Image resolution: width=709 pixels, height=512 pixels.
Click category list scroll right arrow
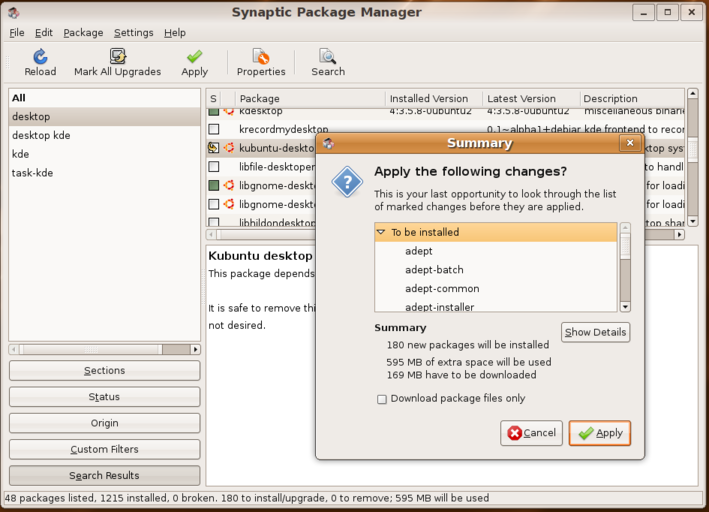pos(195,349)
